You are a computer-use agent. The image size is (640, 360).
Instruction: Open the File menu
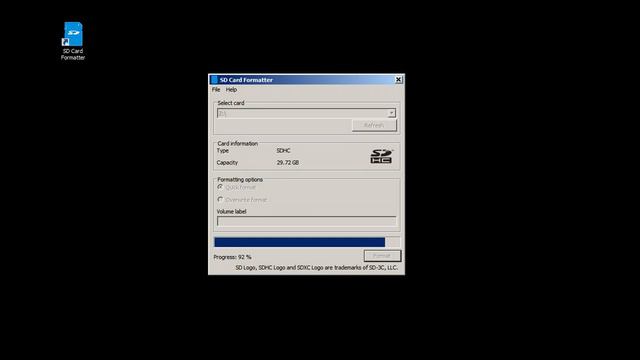tap(216, 89)
